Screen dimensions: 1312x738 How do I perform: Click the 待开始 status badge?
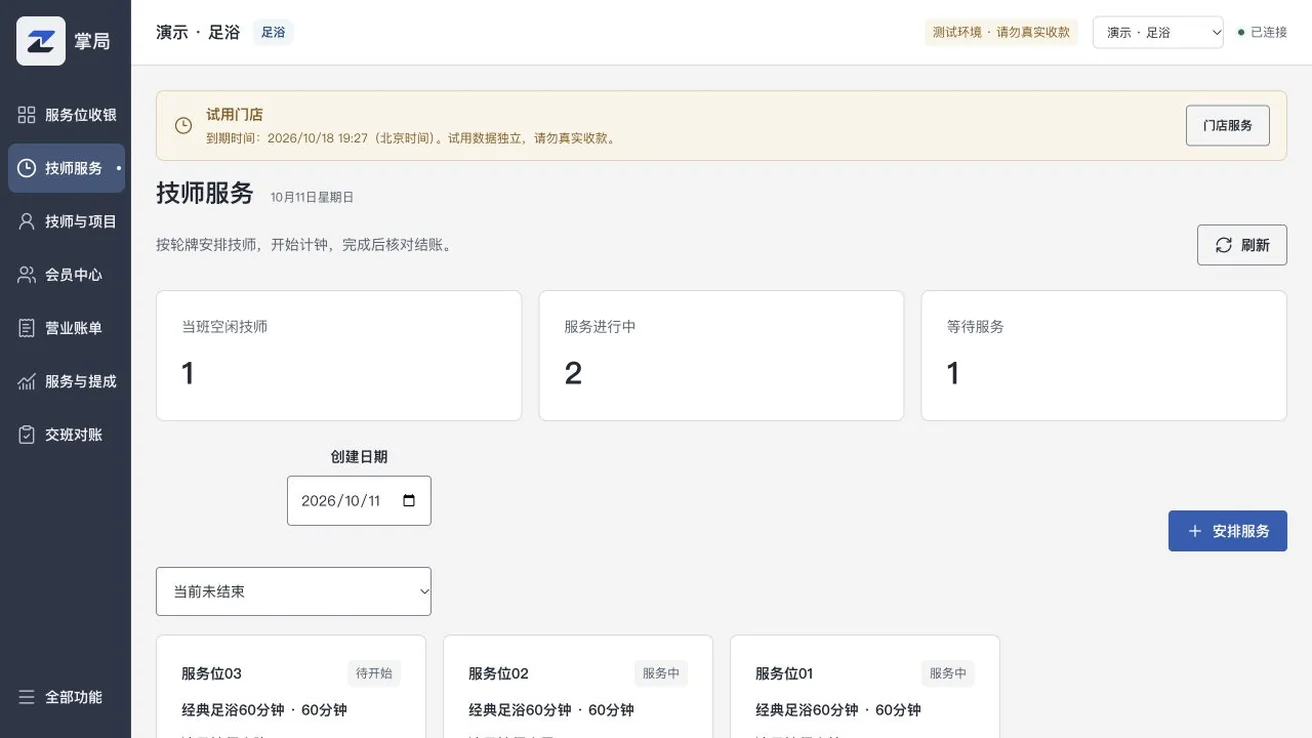pos(374,674)
